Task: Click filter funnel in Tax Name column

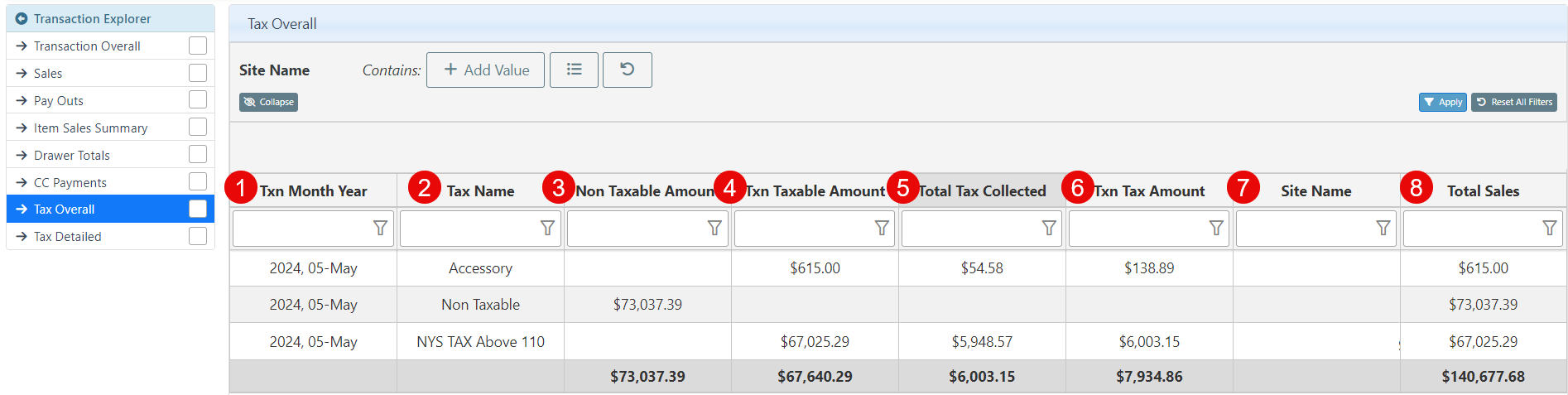Action: click(547, 228)
